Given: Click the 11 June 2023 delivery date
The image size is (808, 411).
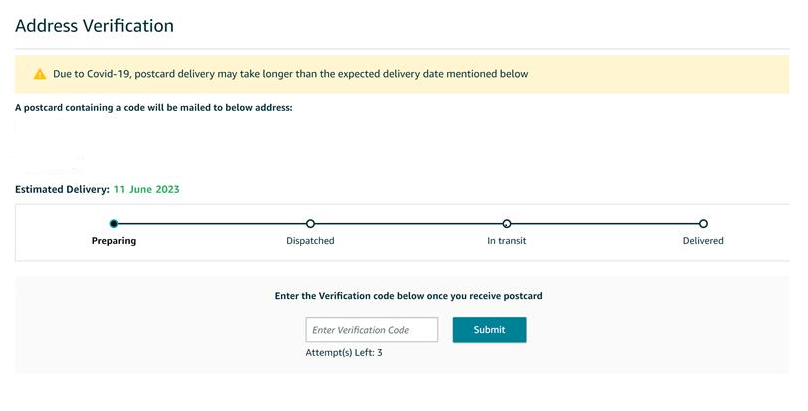Looking at the screenshot, I should pyautogui.click(x=146, y=190).
